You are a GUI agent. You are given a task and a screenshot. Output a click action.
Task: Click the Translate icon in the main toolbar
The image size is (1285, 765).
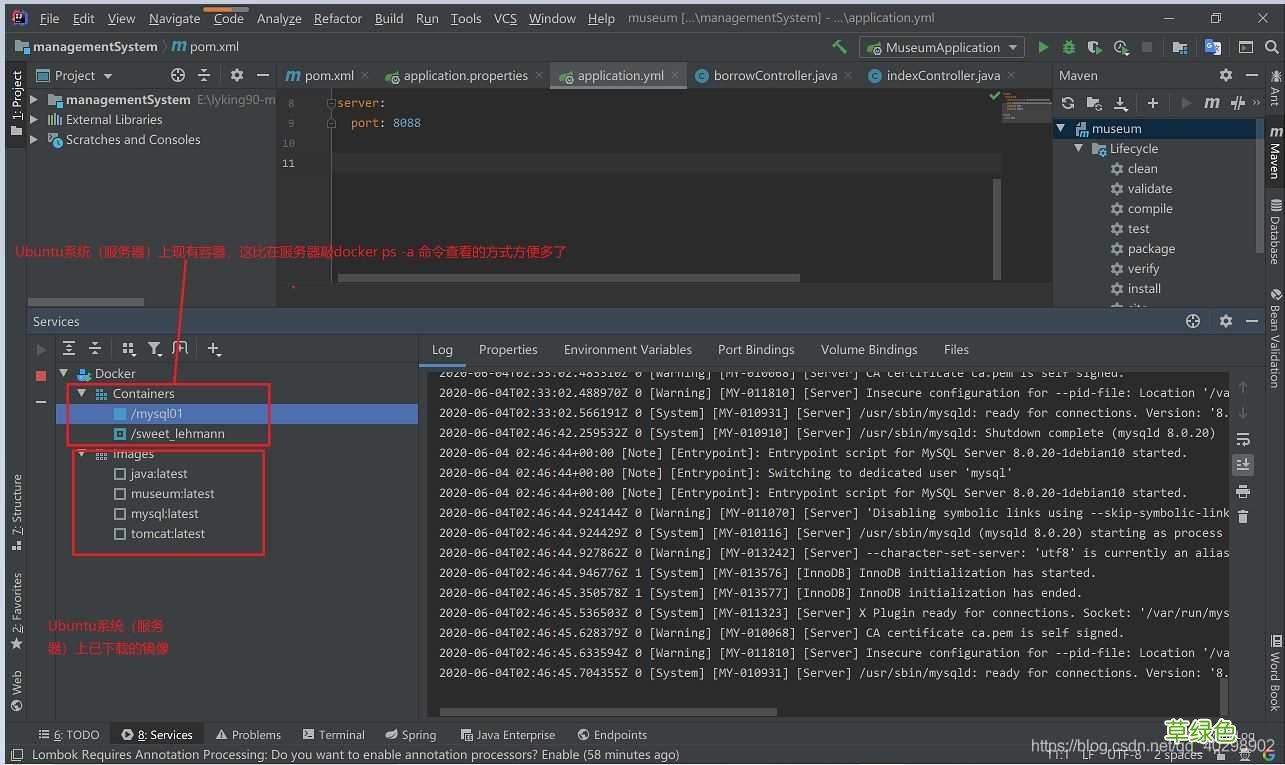point(1213,47)
